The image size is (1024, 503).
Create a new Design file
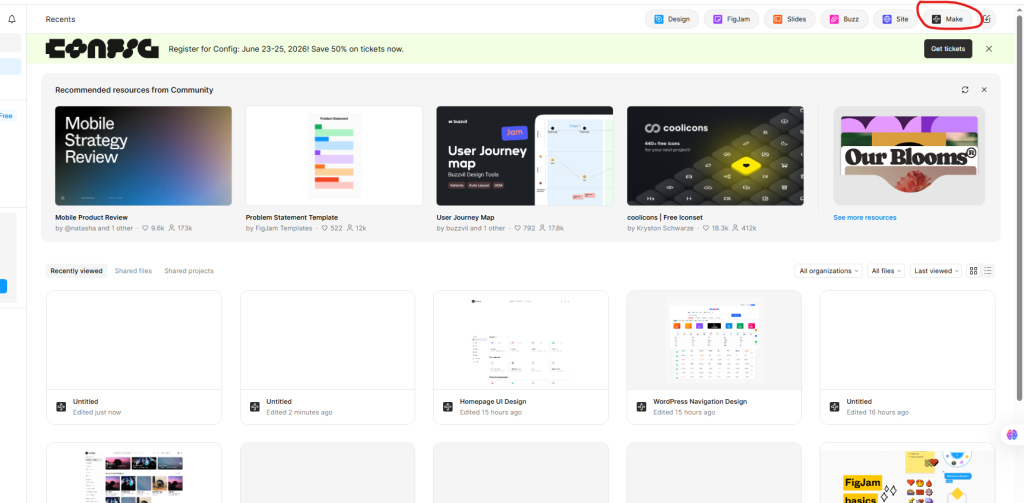click(672, 19)
